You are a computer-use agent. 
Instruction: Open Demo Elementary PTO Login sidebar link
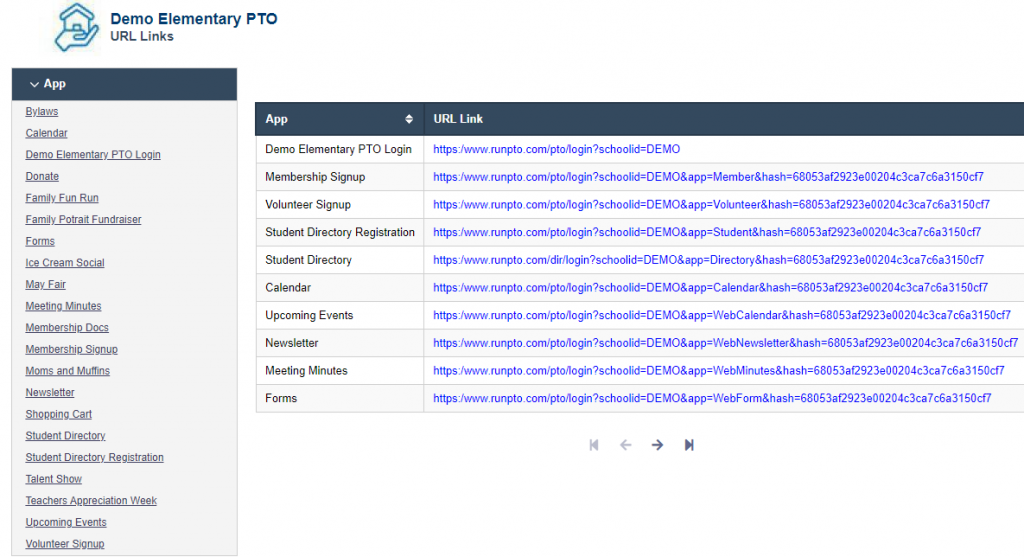coord(93,155)
